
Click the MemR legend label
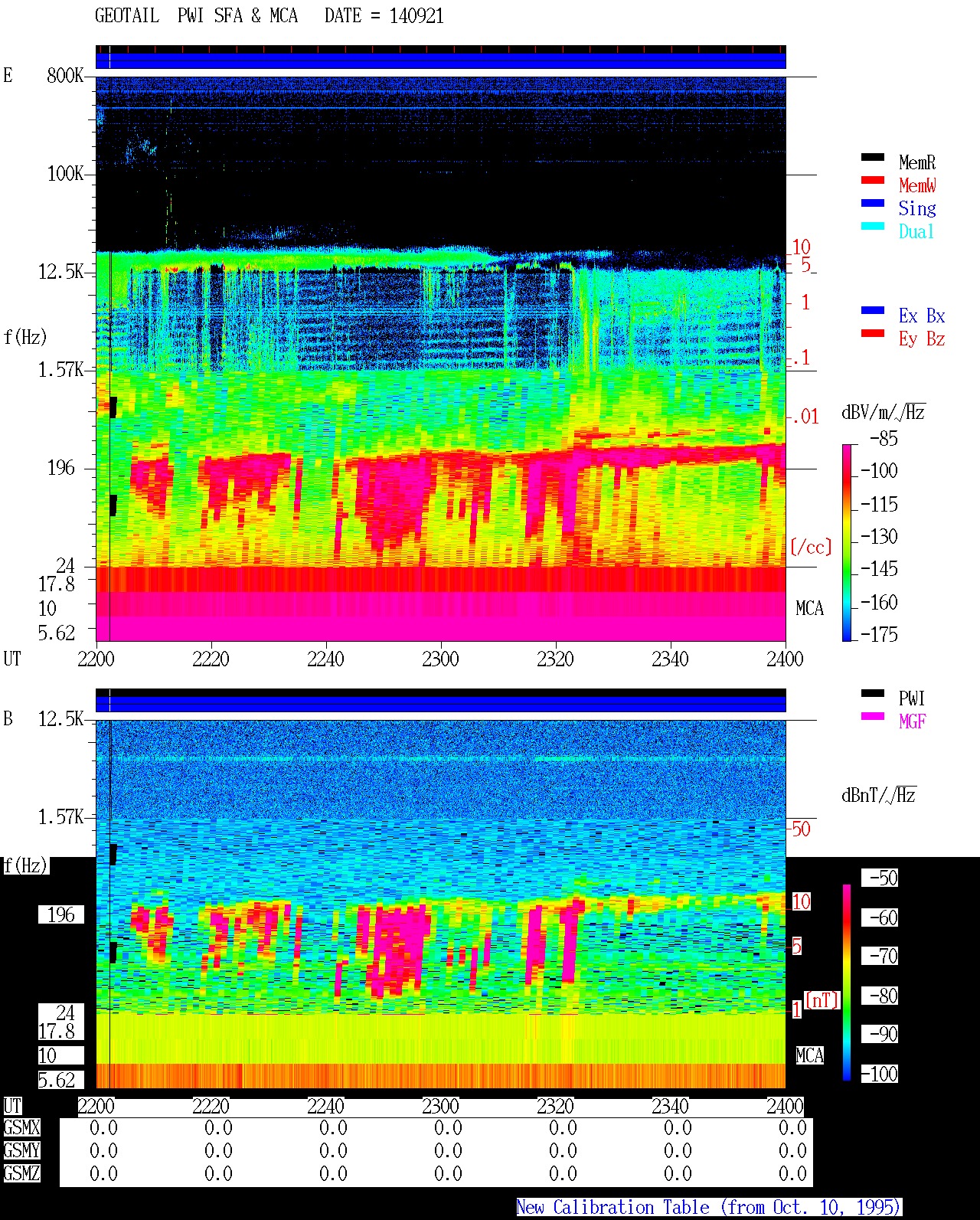click(917, 162)
